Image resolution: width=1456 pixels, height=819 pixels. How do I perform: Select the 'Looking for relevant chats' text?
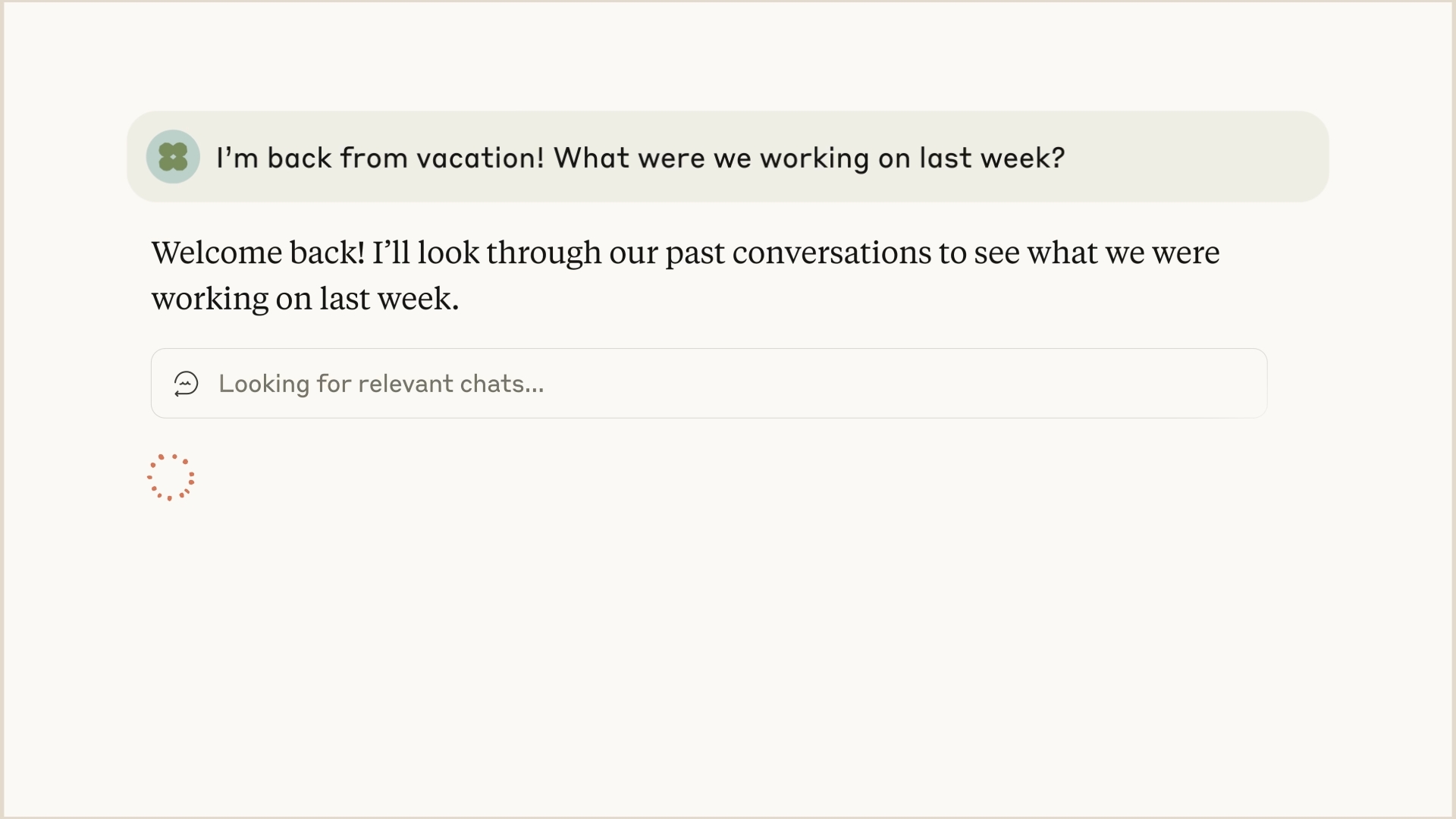click(x=381, y=384)
